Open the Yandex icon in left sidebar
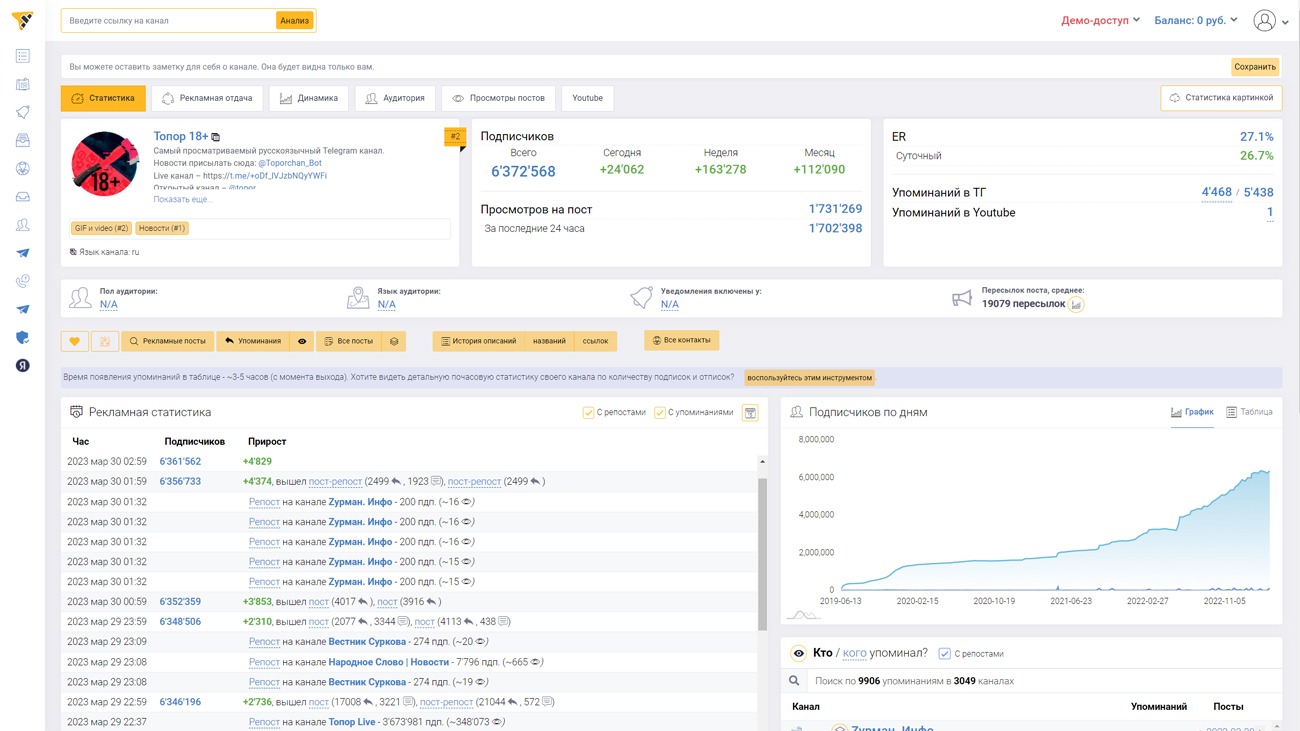 [22, 366]
